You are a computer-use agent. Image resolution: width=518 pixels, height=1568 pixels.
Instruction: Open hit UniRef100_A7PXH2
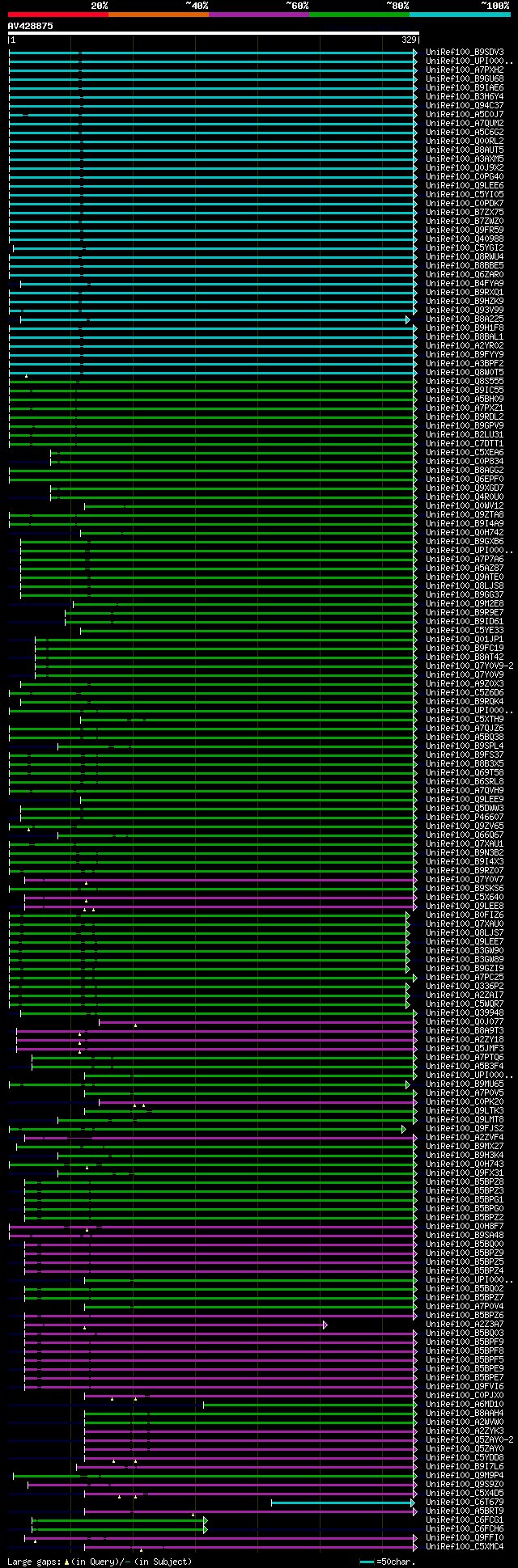coord(465,70)
